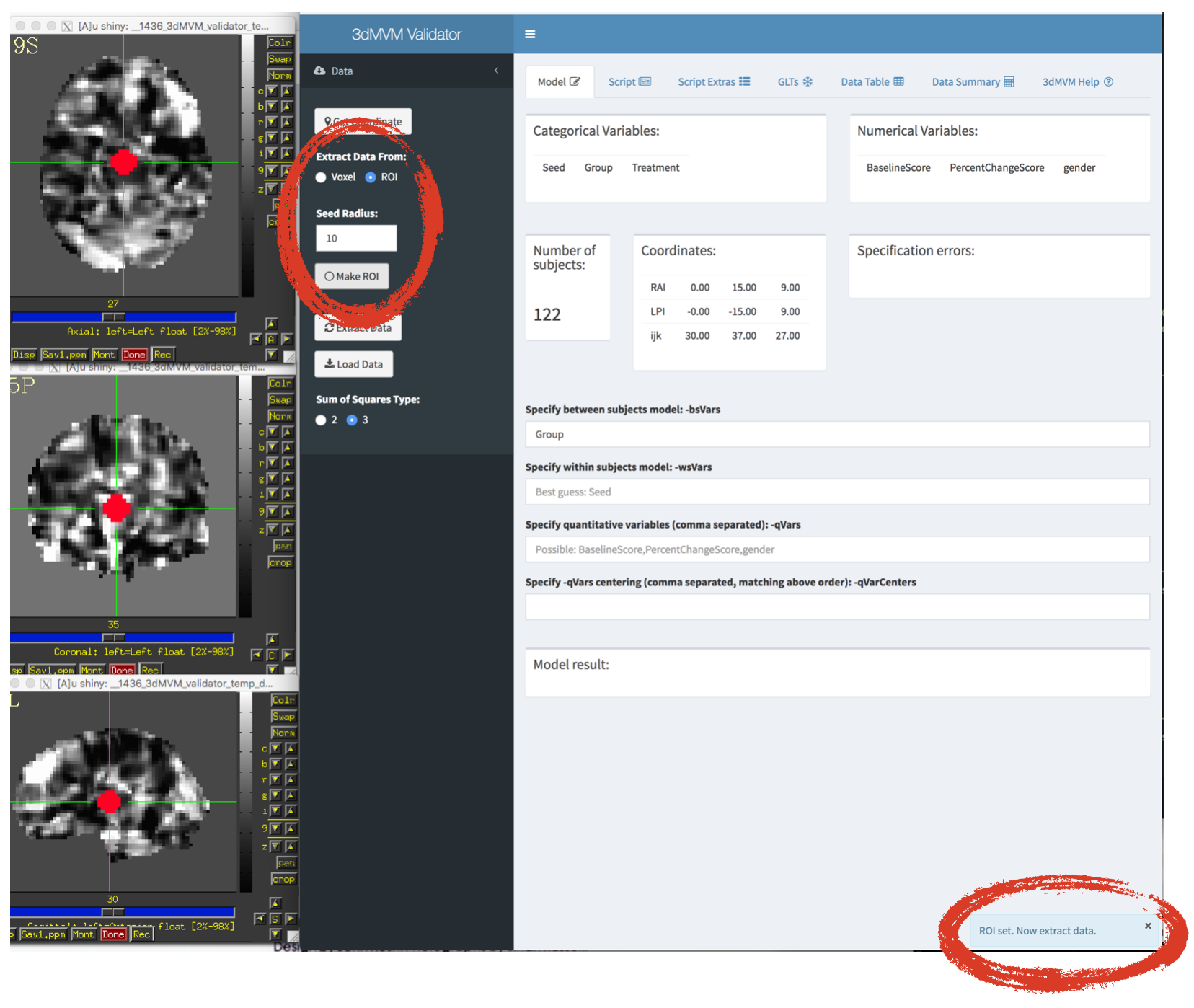
Task: Click contrast 'c' up arrow in Coronal viewer
Action: [x=288, y=432]
